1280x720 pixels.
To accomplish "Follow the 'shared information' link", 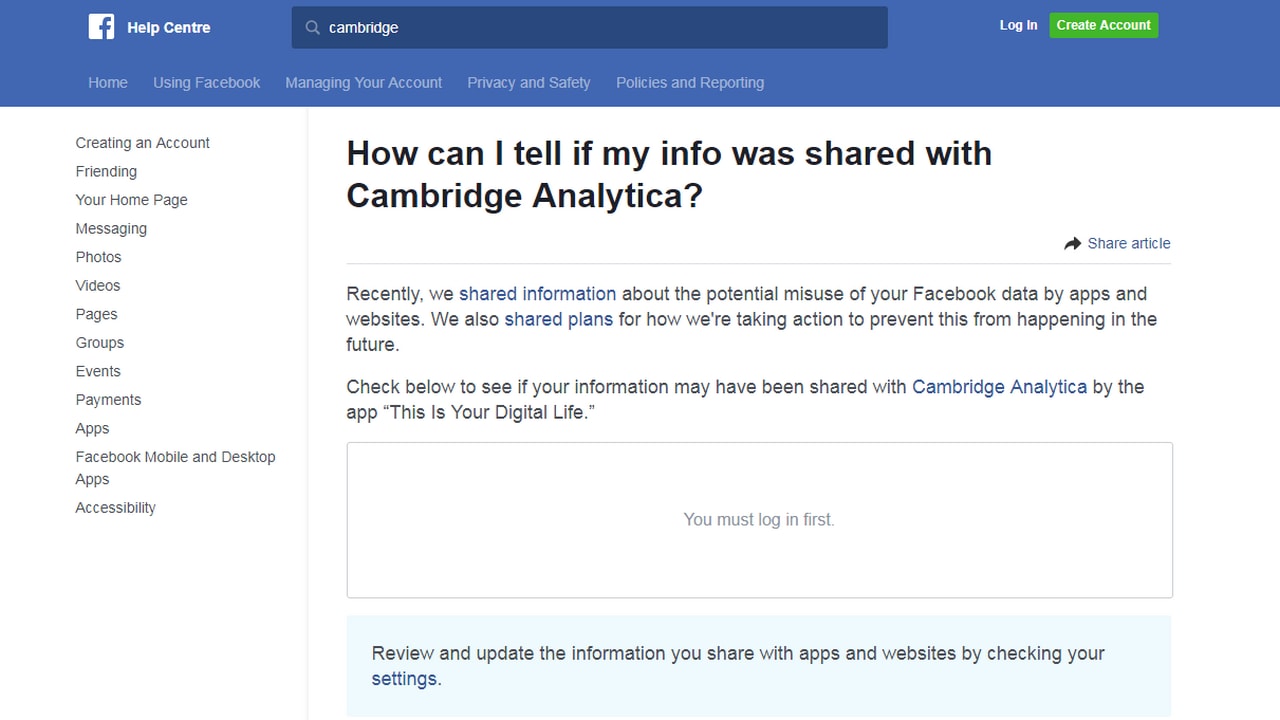I will point(537,294).
